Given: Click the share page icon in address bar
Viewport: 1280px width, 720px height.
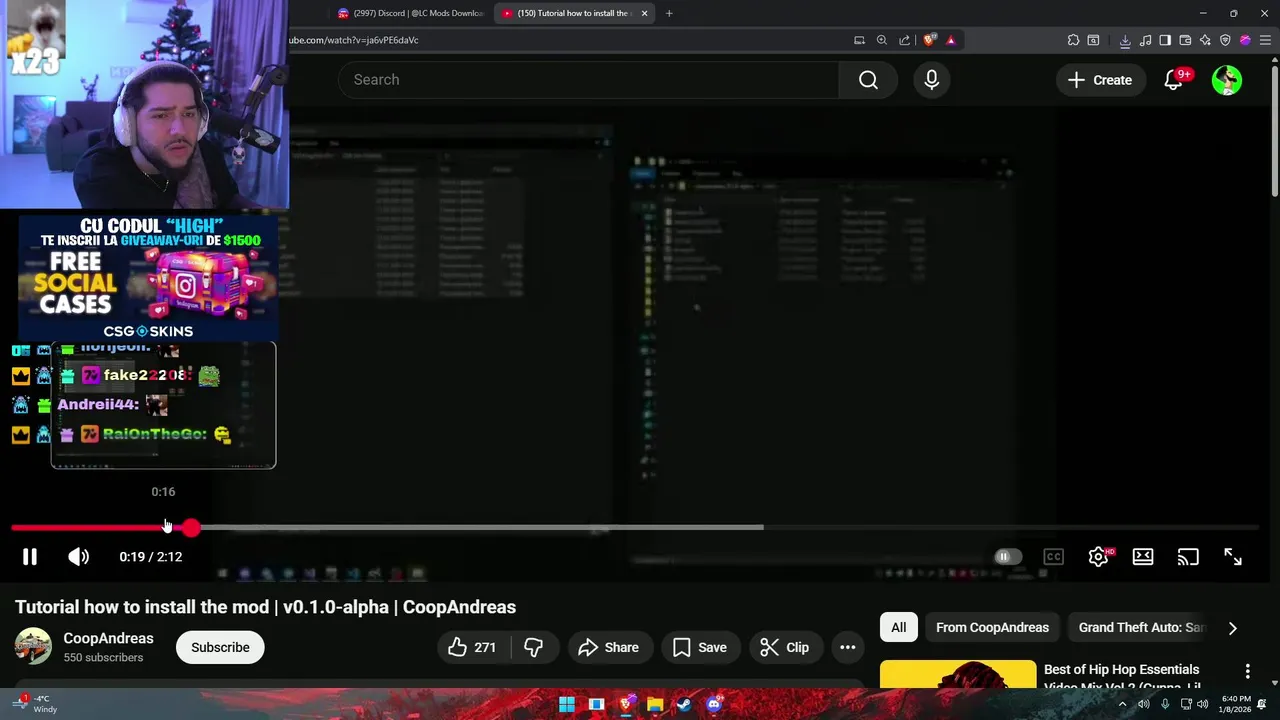Looking at the screenshot, I should pyautogui.click(x=905, y=40).
